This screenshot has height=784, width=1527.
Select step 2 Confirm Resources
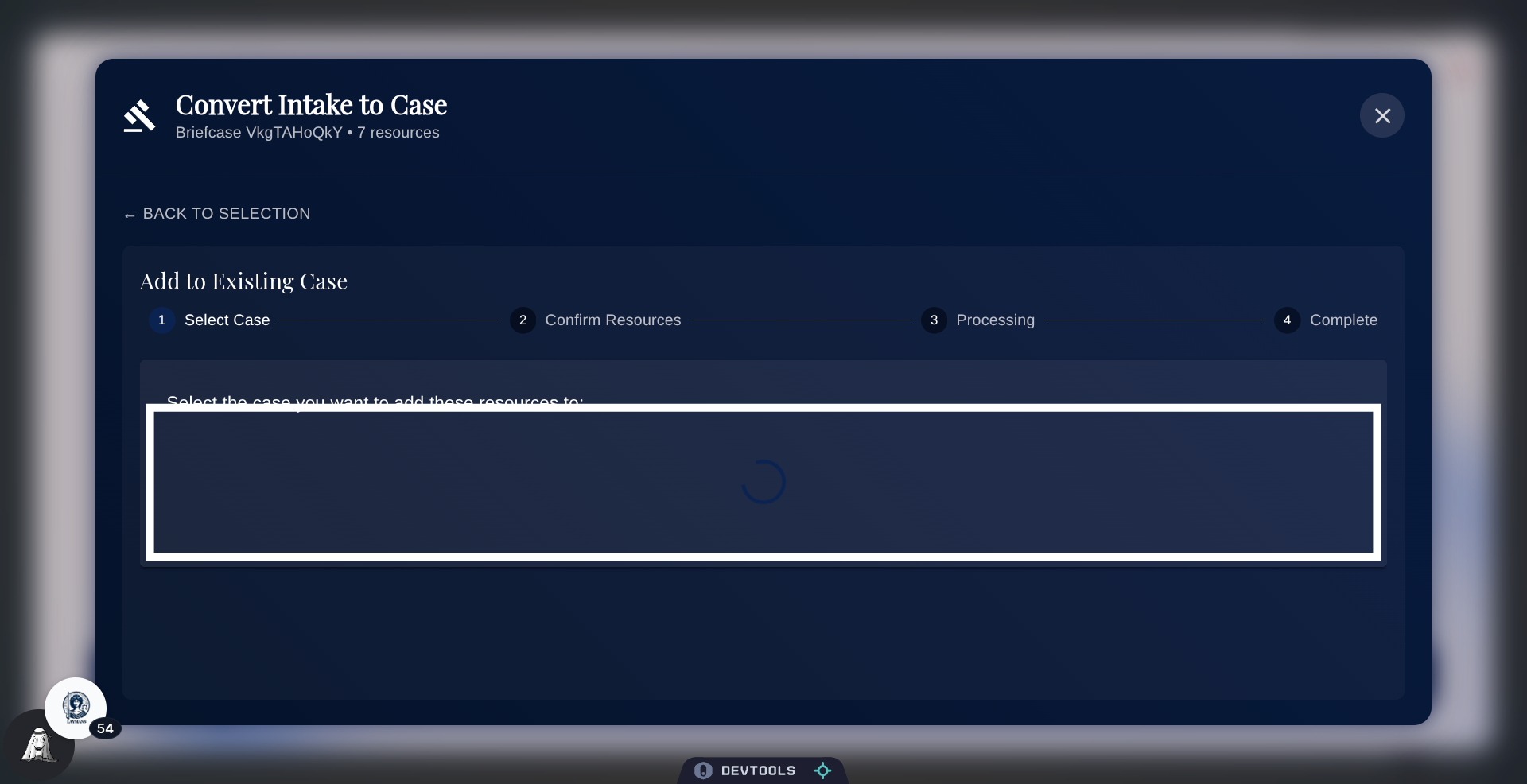pos(595,320)
